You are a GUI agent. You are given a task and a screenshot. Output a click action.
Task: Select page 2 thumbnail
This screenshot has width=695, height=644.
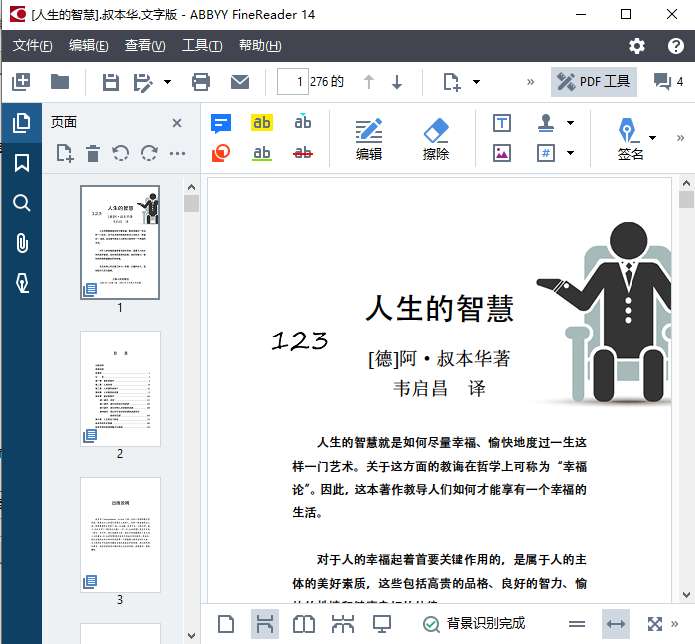120,389
